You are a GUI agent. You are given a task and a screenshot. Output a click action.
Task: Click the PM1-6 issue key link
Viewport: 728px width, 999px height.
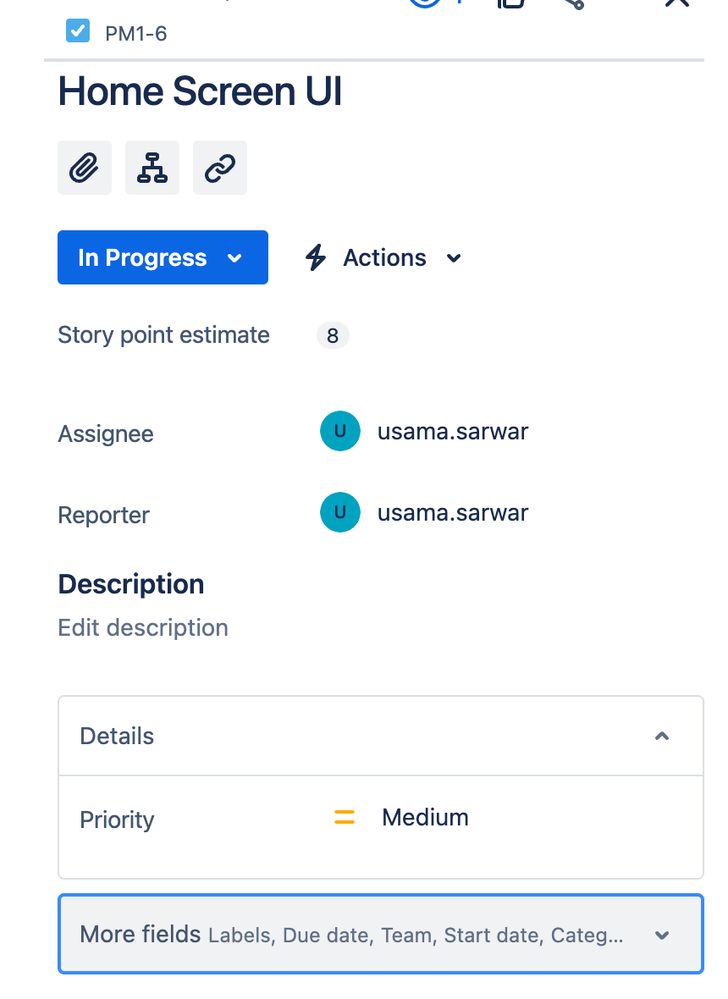[136, 33]
